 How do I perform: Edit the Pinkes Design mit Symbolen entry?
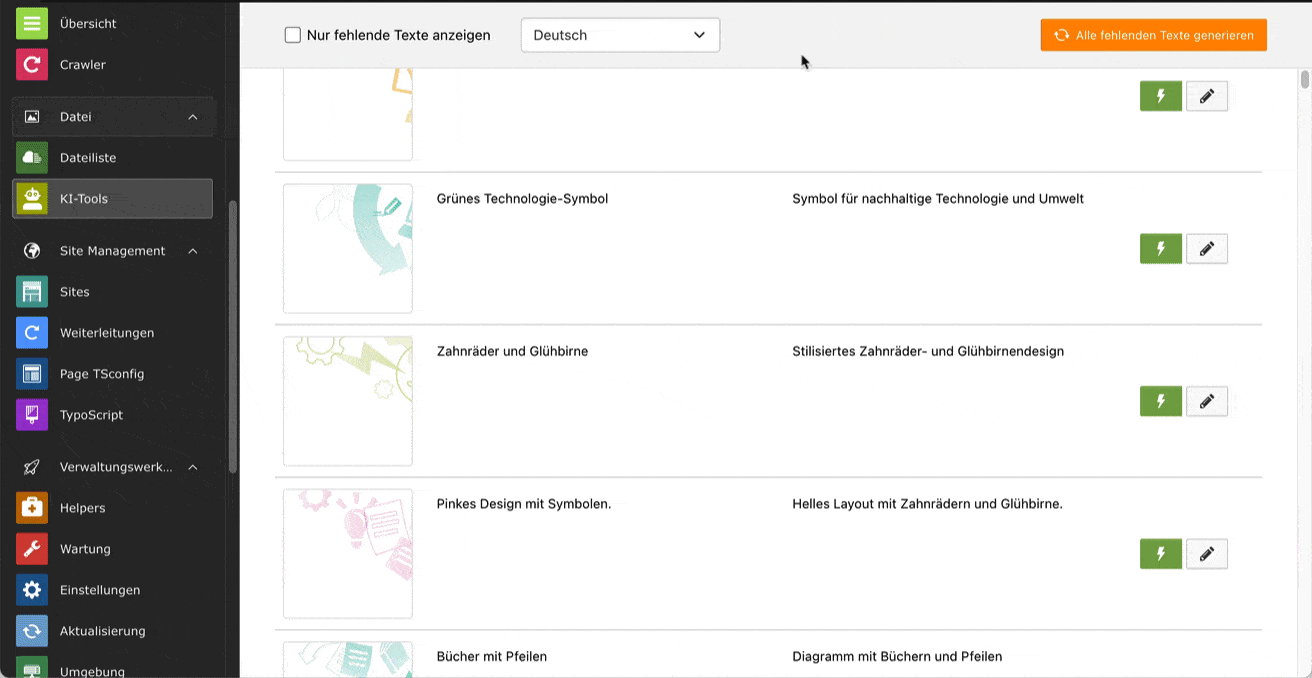[x=1206, y=554]
